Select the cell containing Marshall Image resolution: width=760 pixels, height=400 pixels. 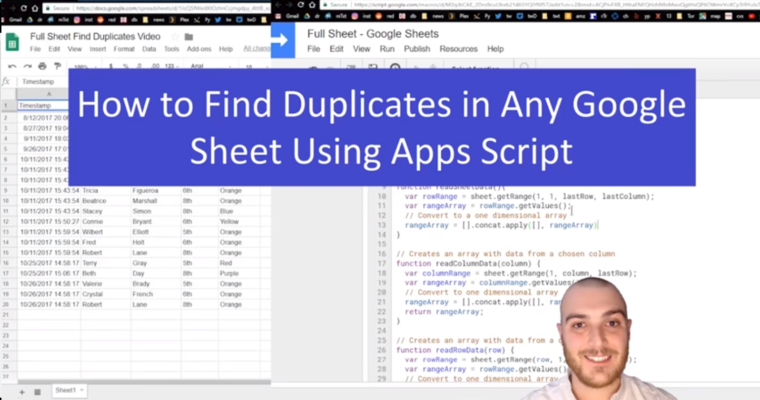click(156, 201)
